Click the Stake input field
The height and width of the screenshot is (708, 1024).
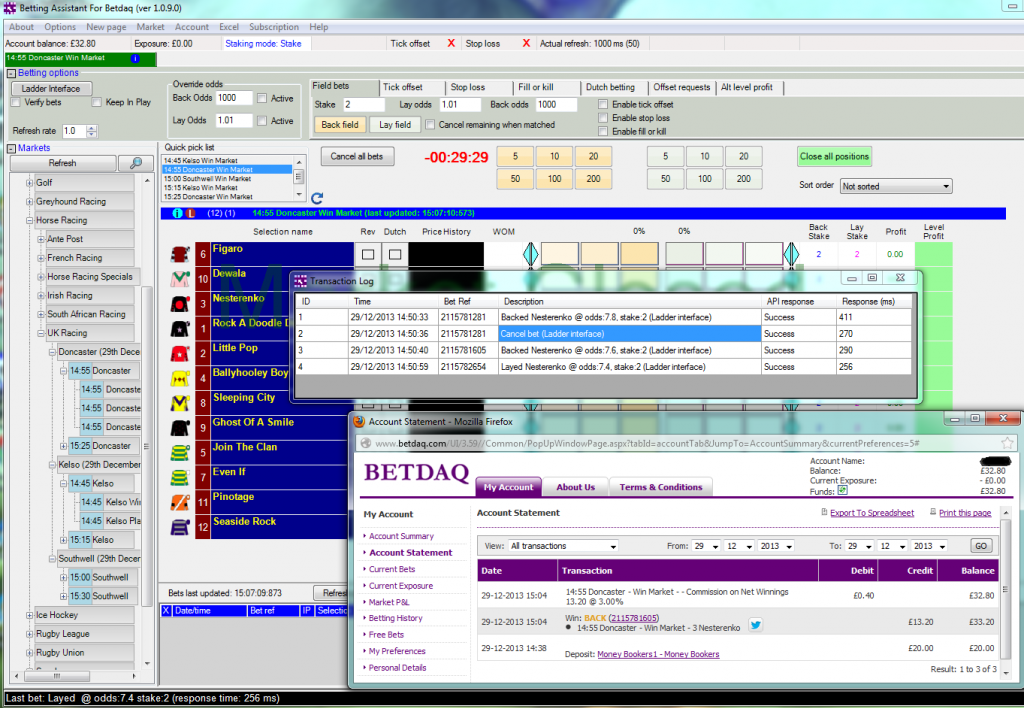[364, 105]
